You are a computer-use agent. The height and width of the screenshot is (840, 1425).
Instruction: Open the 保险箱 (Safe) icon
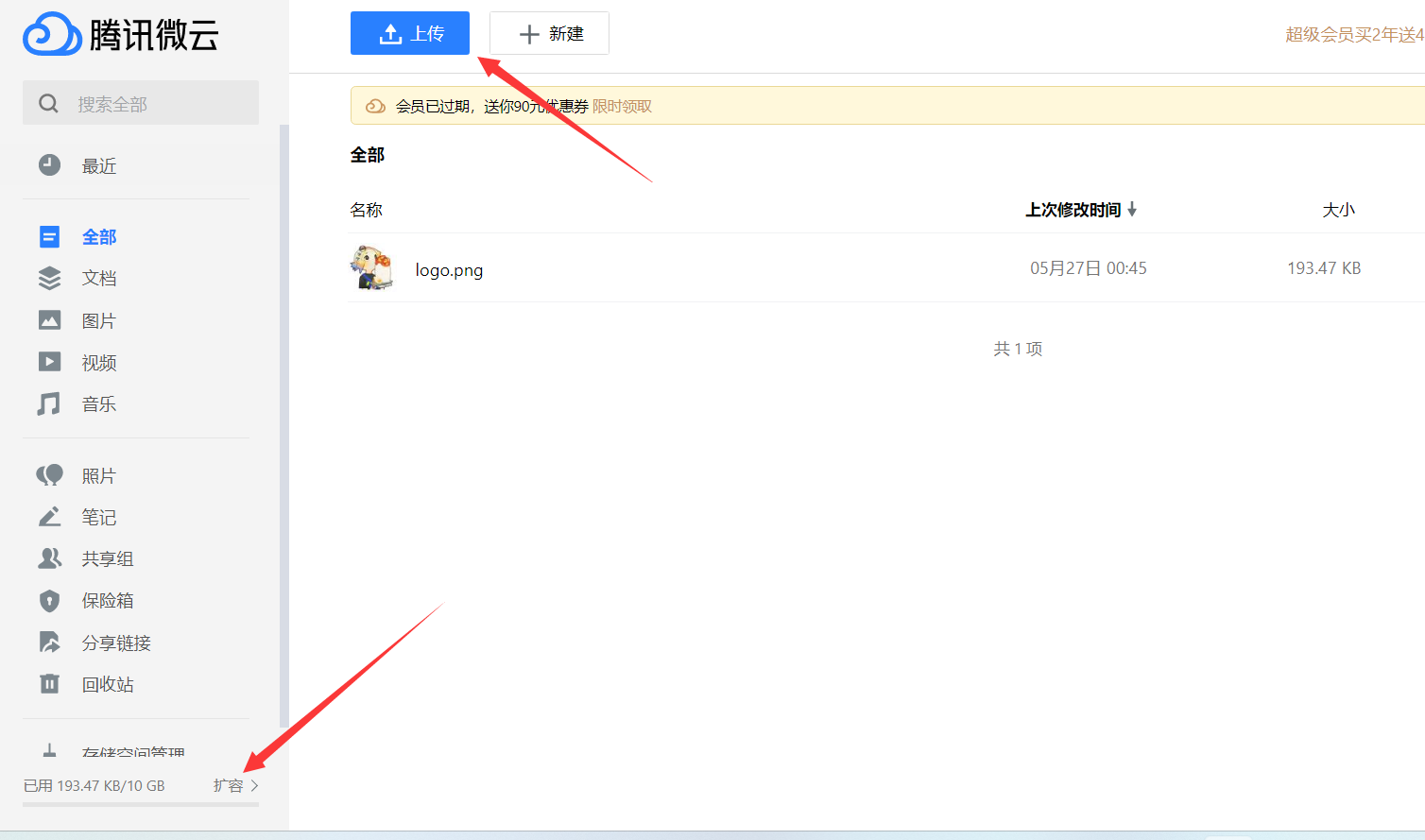(49, 600)
